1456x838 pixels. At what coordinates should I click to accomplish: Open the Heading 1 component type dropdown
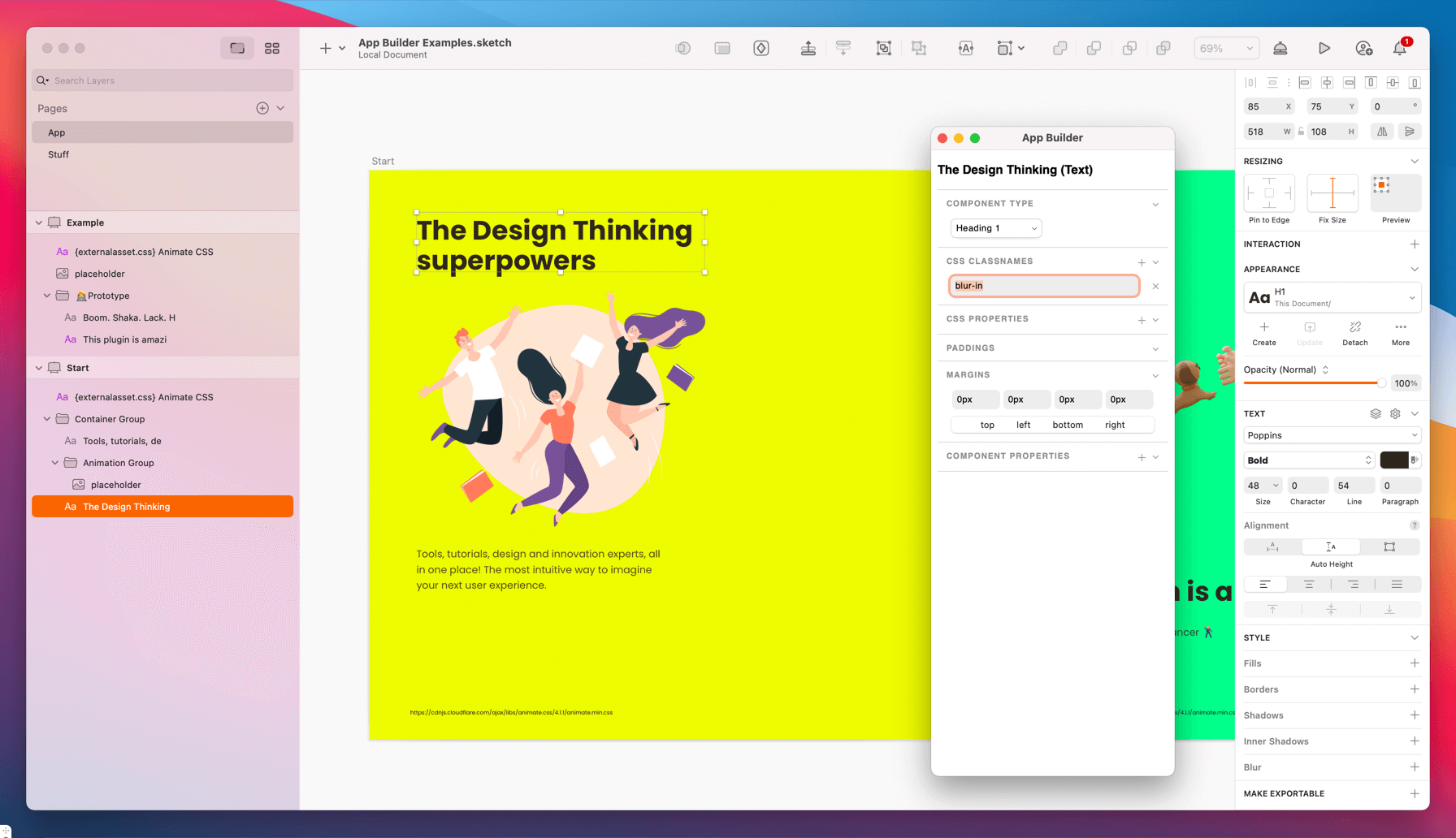[x=995, y=228]
